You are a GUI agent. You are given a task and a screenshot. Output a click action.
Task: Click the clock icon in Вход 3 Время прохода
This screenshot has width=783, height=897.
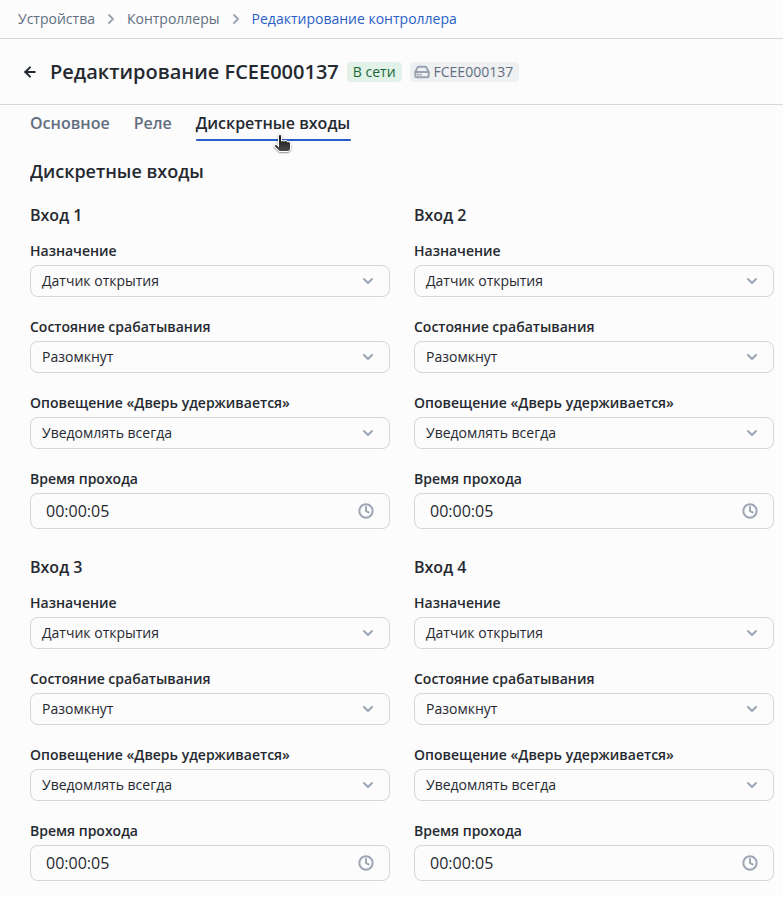click(366, 863)
